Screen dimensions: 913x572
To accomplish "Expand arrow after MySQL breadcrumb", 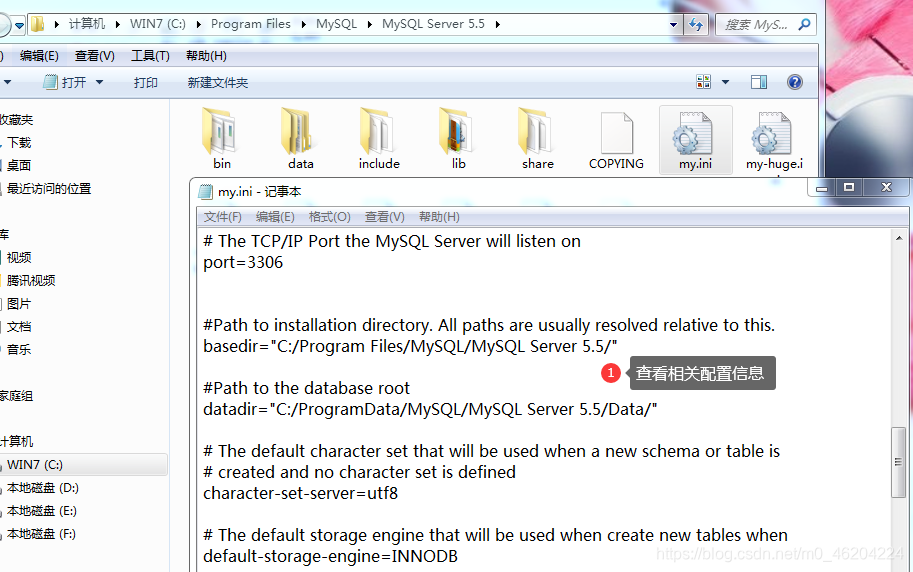I will coord(370,24).
